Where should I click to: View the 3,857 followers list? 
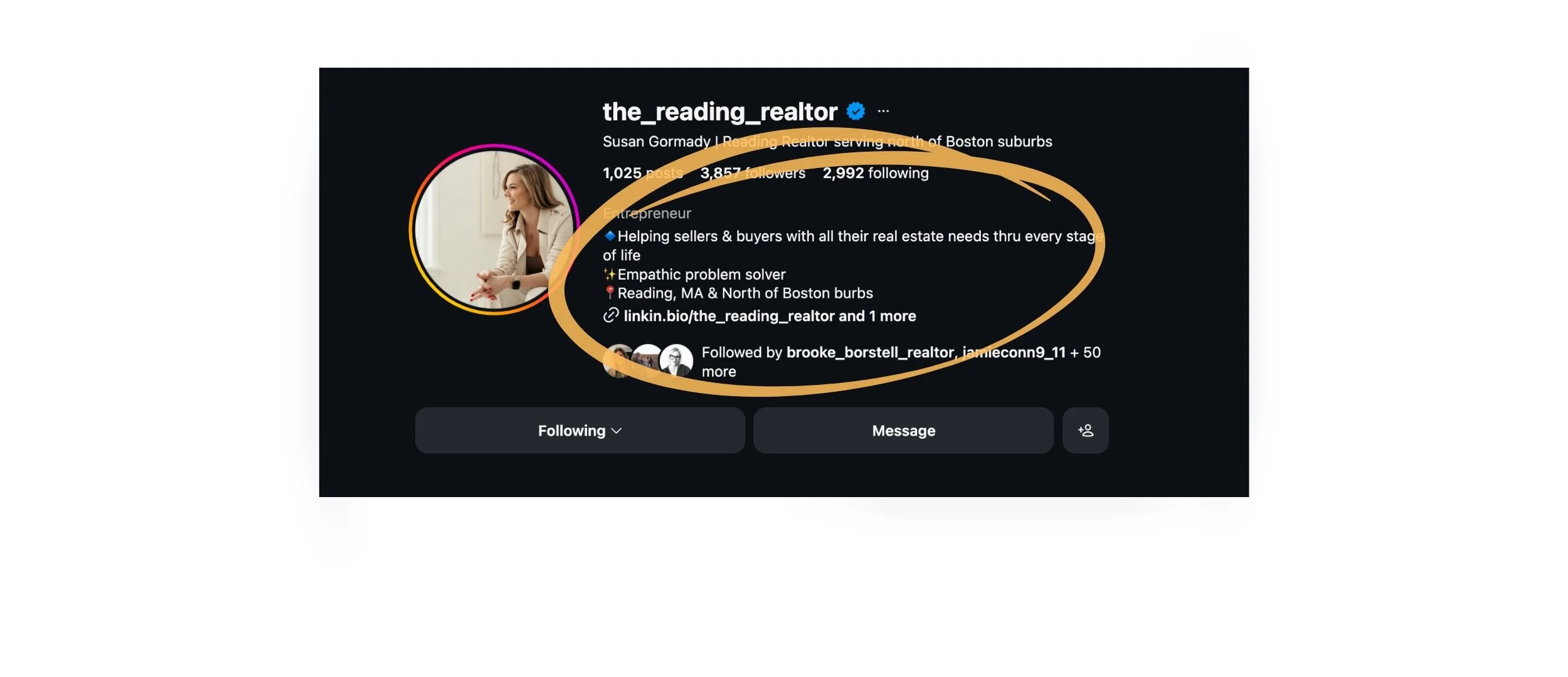pyautogui.click(x=753, y=173)
